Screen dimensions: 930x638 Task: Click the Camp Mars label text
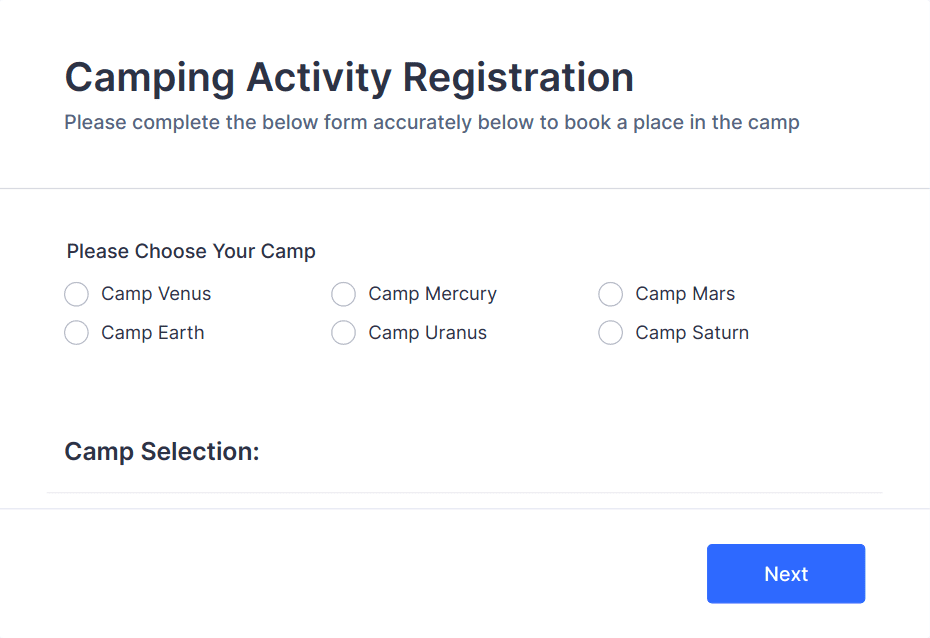click(x=684, y=294)
